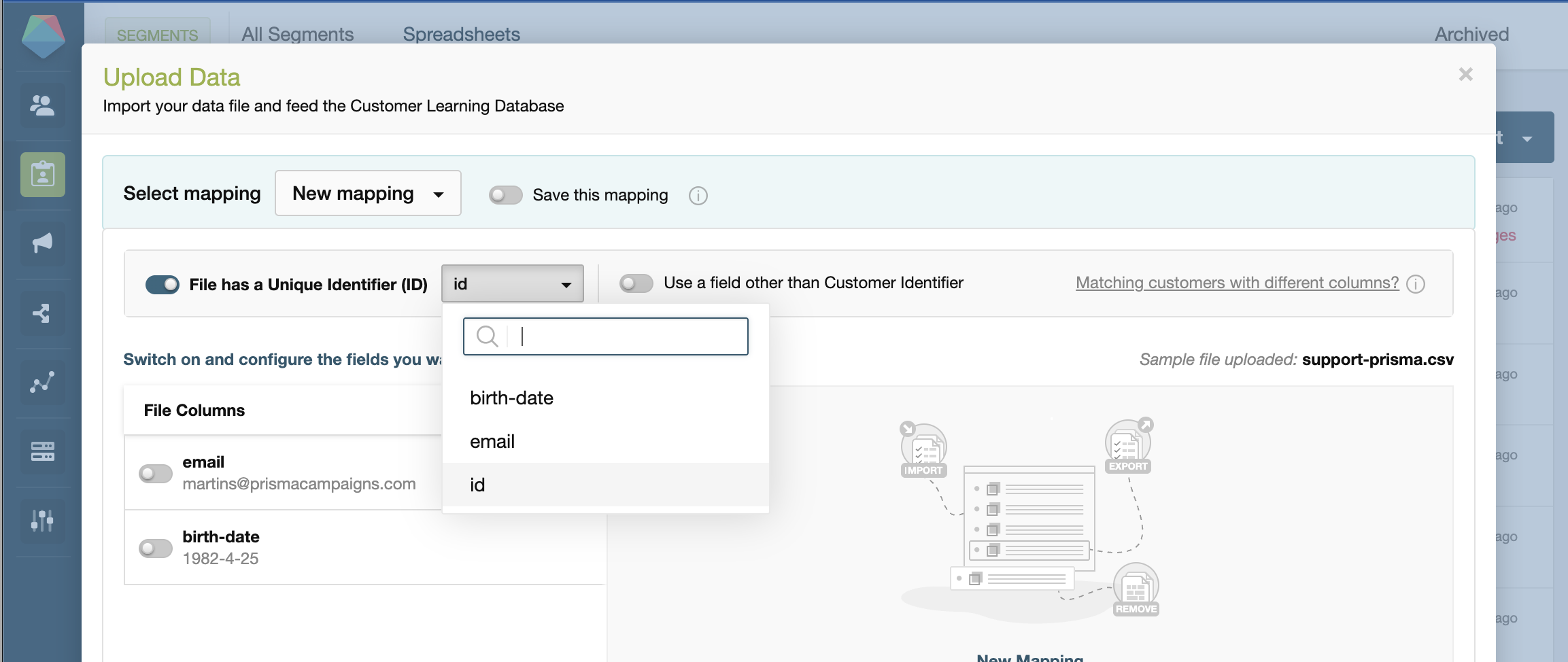Open the server list sidebar icon
1568x662 pixels.
click(43, 452)
